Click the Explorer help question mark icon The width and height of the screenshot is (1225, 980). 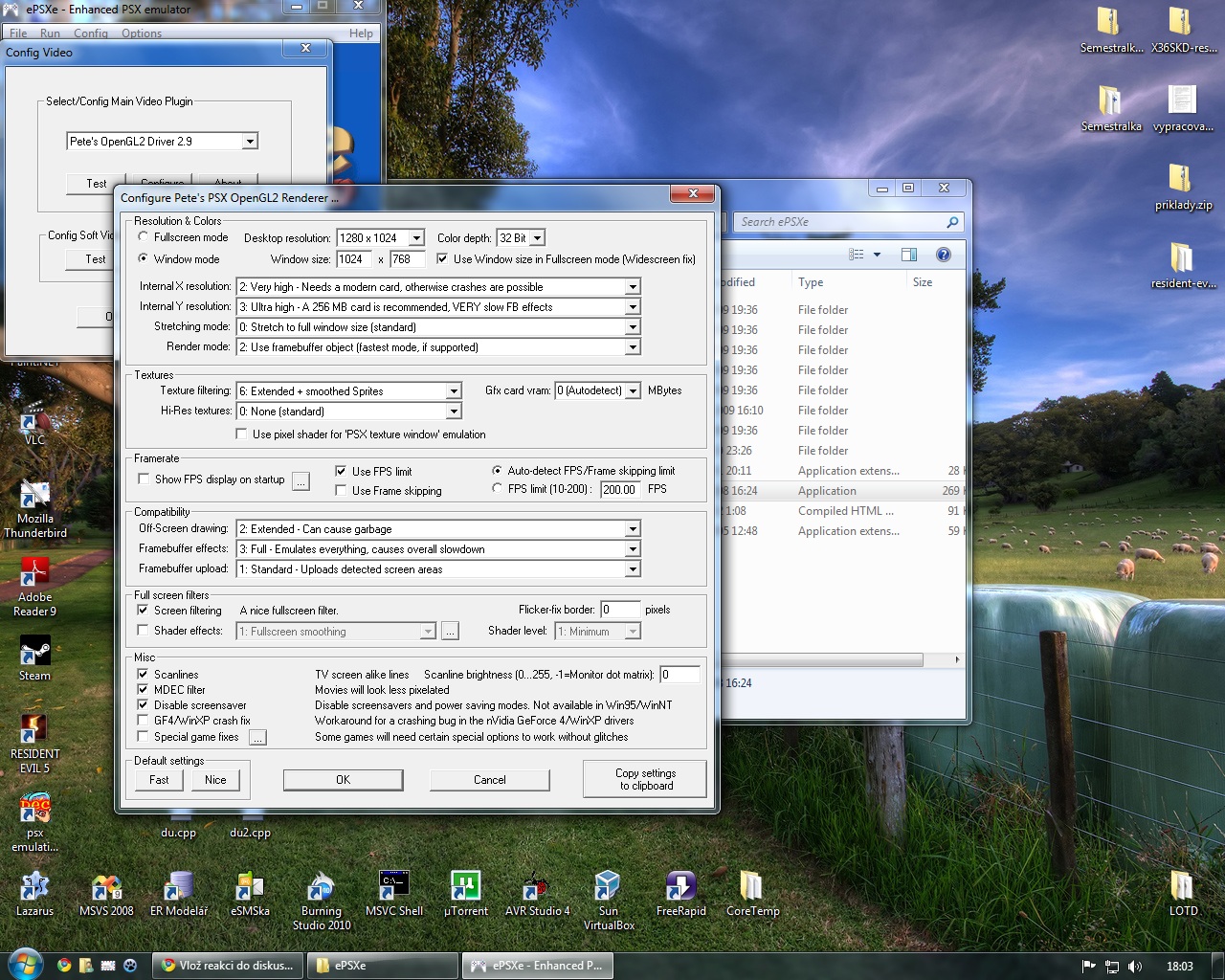click(x=943, y=255)
